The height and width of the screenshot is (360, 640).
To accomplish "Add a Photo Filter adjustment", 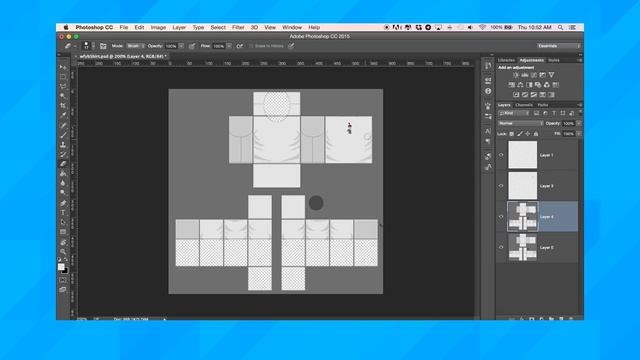I will (x=538, y=85).
